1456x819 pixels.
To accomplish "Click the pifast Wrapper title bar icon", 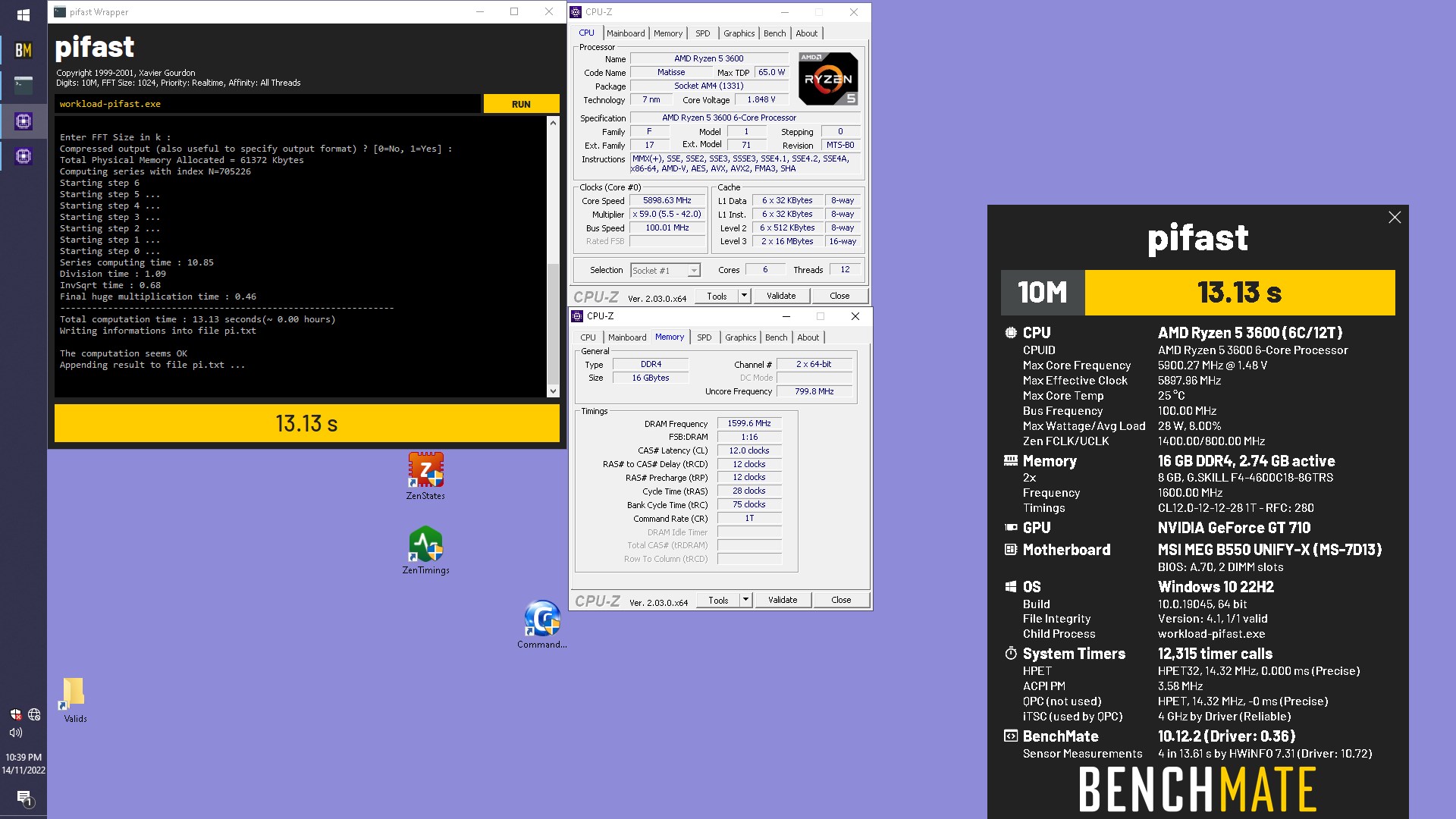I will [x=60, y=12].
